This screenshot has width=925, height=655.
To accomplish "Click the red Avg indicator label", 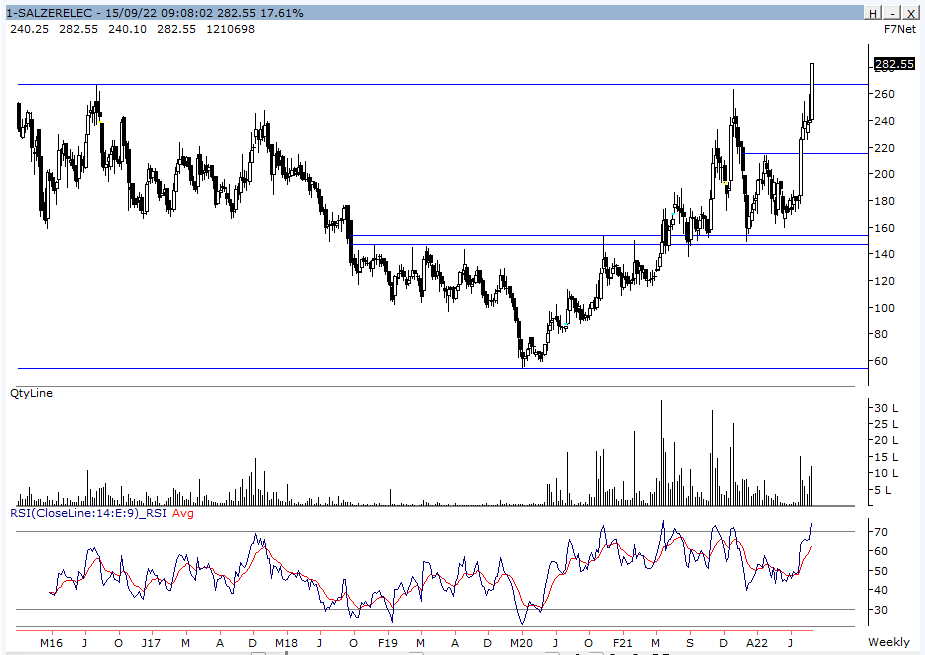I will pyautogui.click(x=183, y=513).
